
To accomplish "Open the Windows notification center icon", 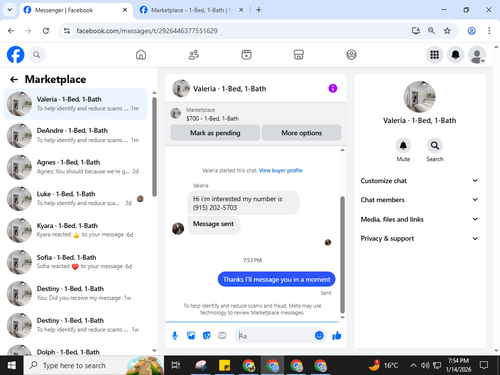I will click(484, 365).
